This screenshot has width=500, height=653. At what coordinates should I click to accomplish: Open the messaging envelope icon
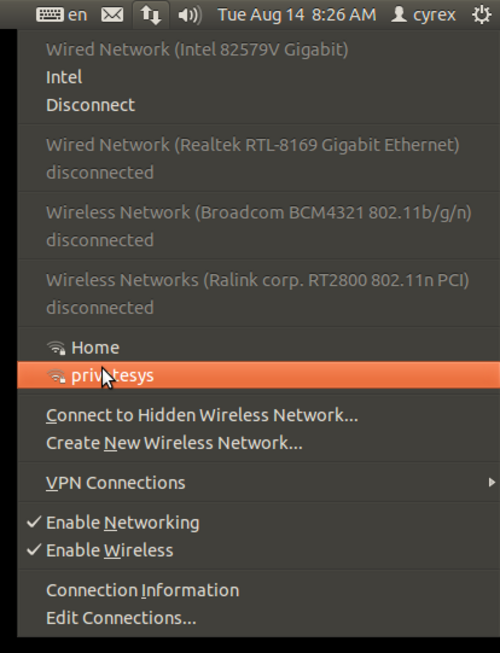pyautogui.click(x=112, y=15)
